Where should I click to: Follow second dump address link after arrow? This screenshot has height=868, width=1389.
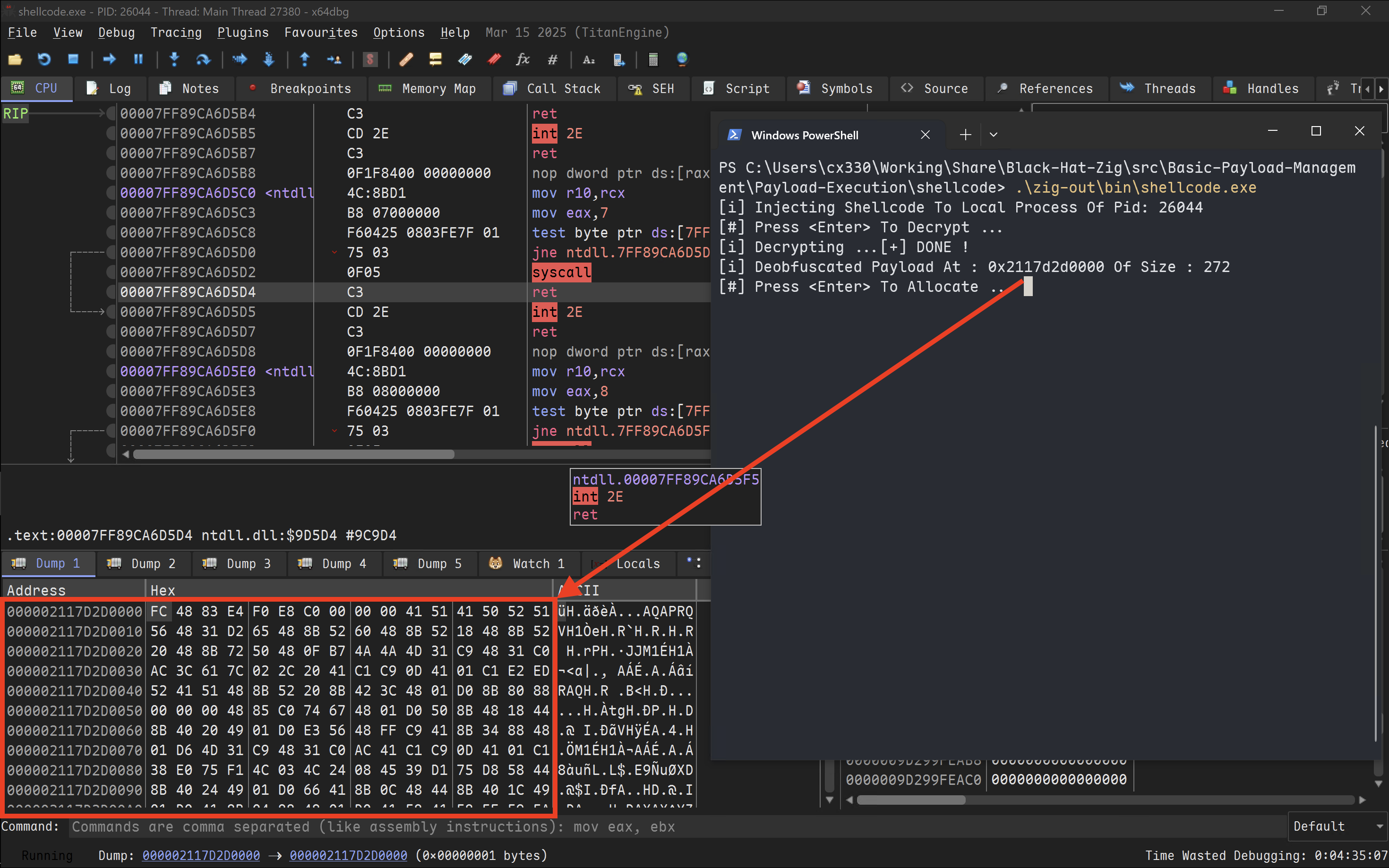pos(348,855)
